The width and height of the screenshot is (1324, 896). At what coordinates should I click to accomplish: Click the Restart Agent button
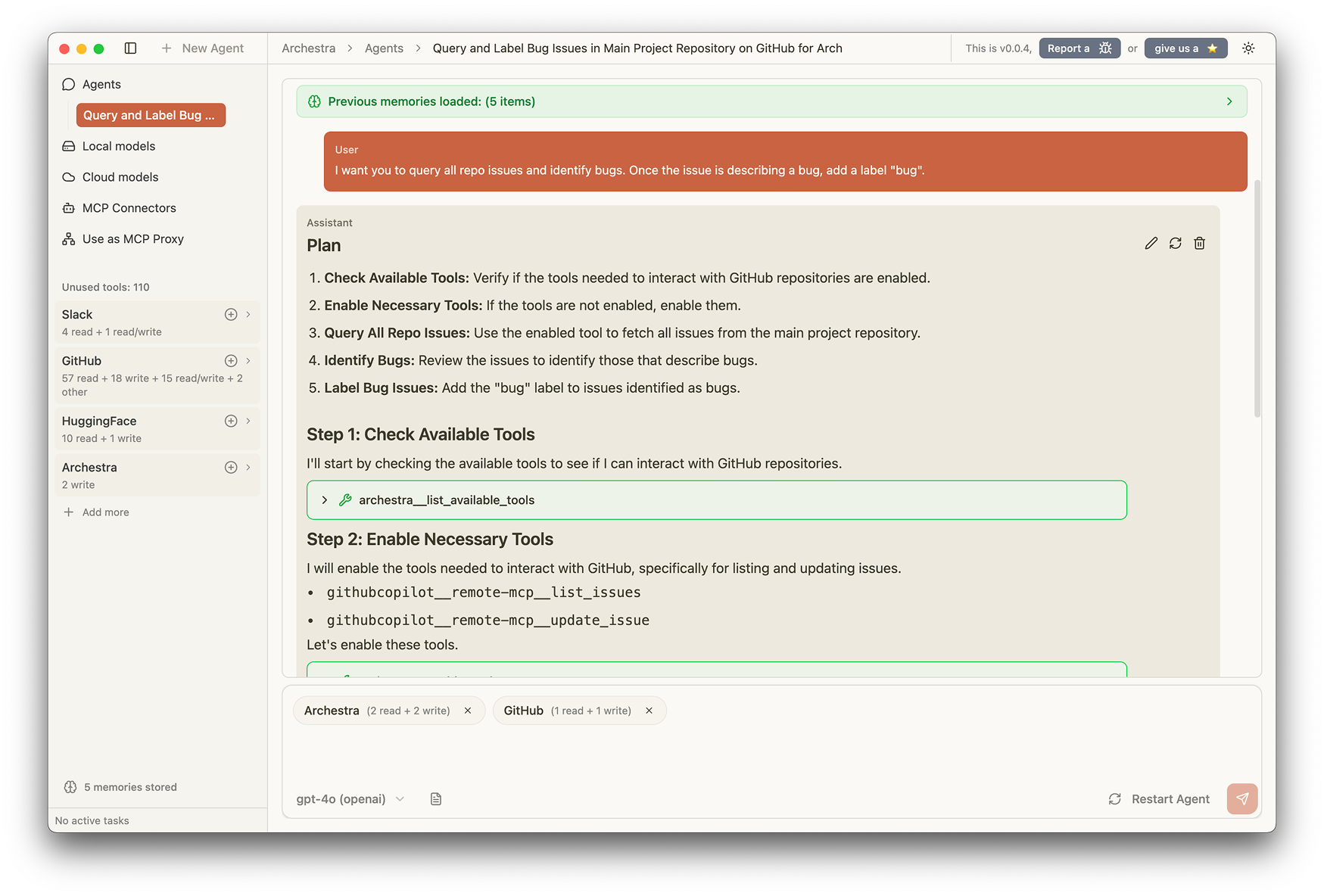(x=1159, y=799)
